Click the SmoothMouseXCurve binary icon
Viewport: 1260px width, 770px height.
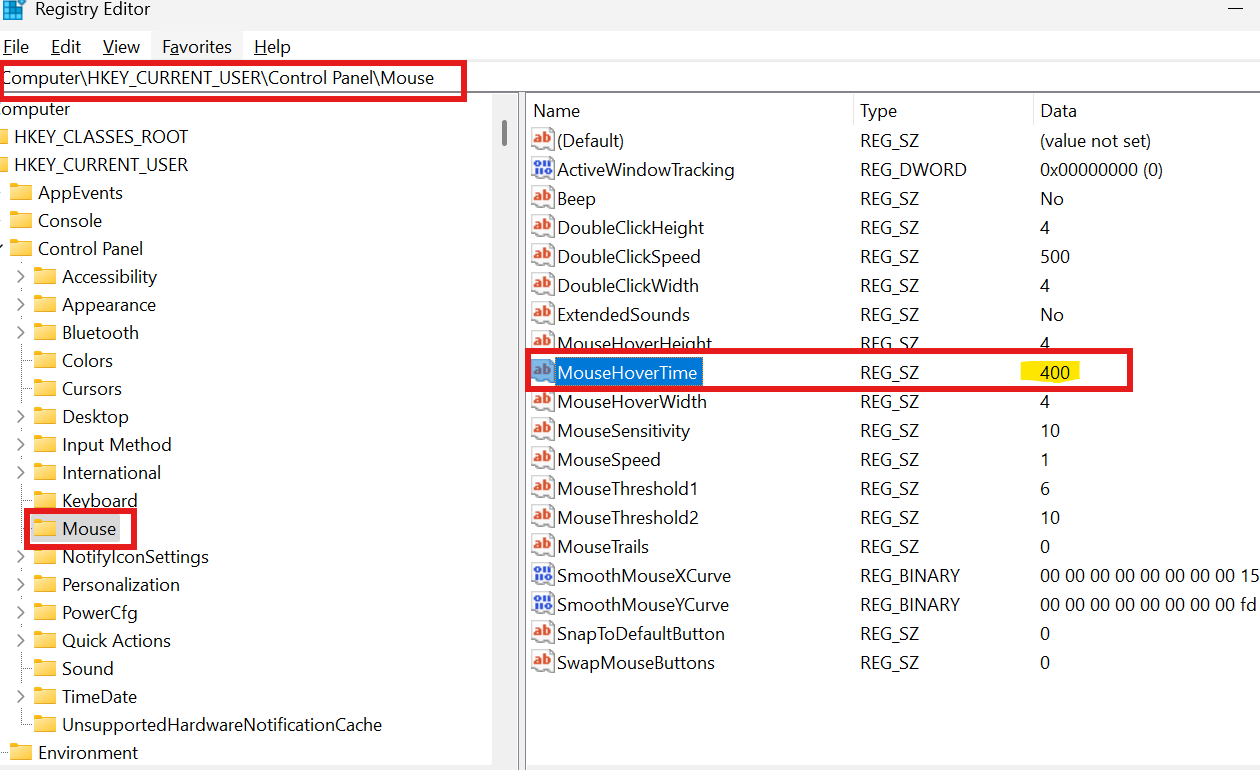(x=543, y=575)
